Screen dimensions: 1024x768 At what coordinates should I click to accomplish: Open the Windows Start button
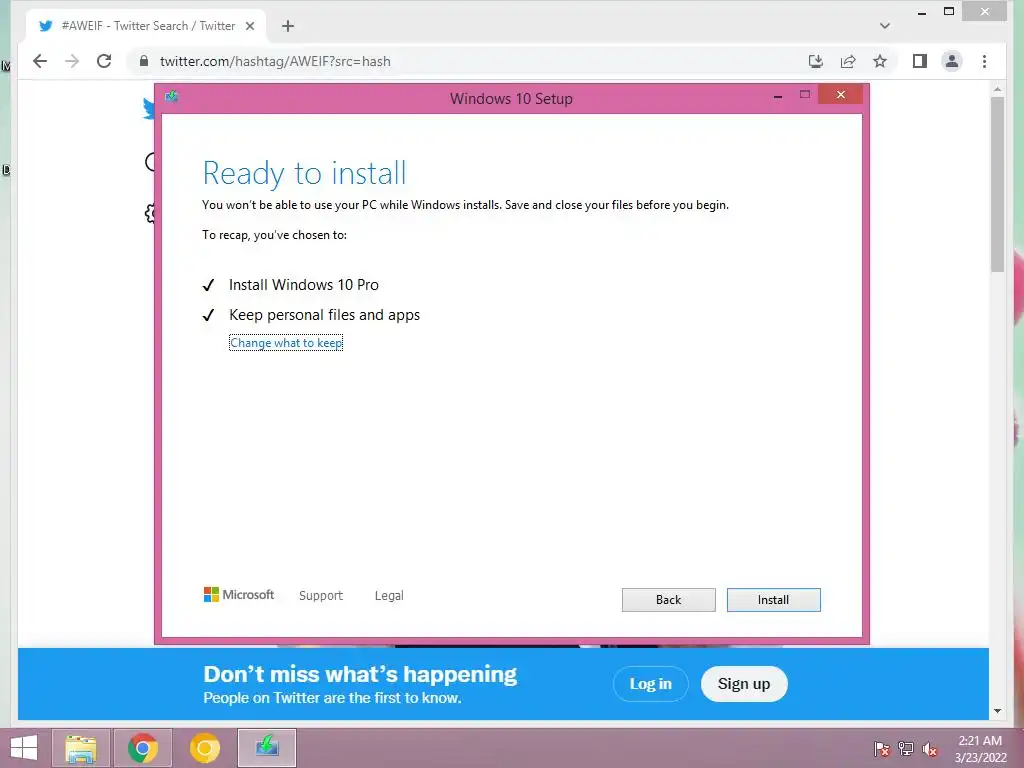(24, 748)
